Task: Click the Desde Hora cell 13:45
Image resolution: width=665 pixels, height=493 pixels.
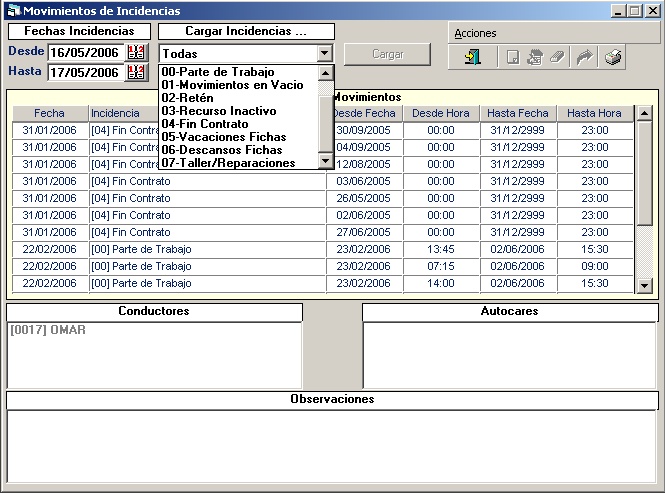Action: tap(441, 249)
